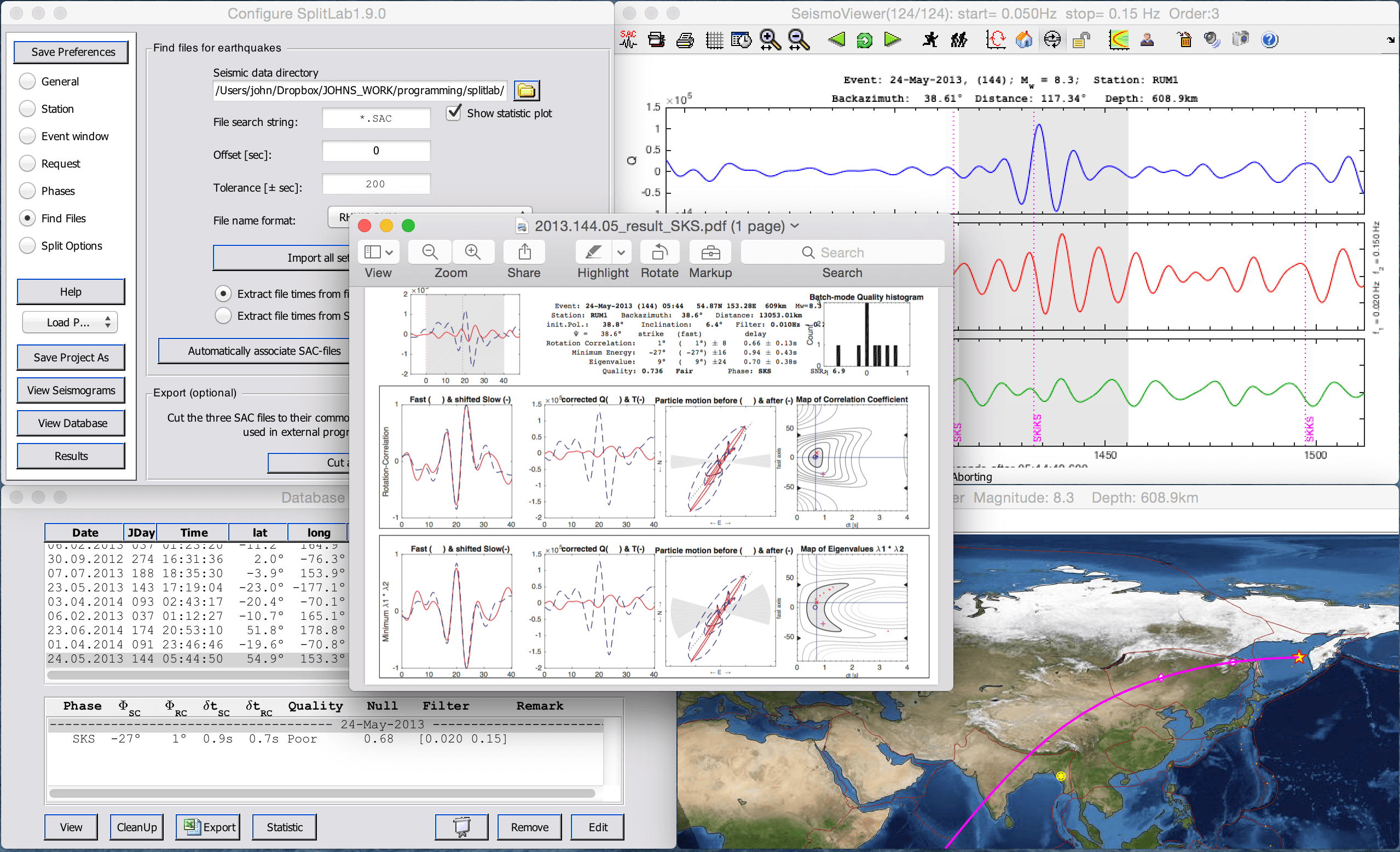Click the long column header in Database
Image resolution: width=1400 pixels, height=852 pixels.
tap(318, 533)
